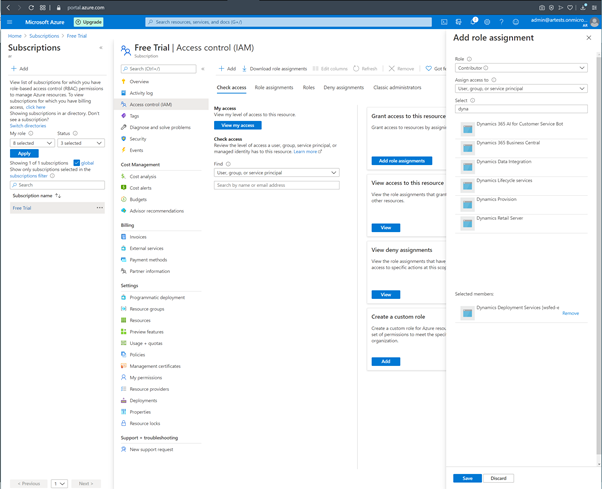Open ellipsis menu for Free Trial subscription
The height and width of the screenshot is (489, 602).
pos(99,208)
